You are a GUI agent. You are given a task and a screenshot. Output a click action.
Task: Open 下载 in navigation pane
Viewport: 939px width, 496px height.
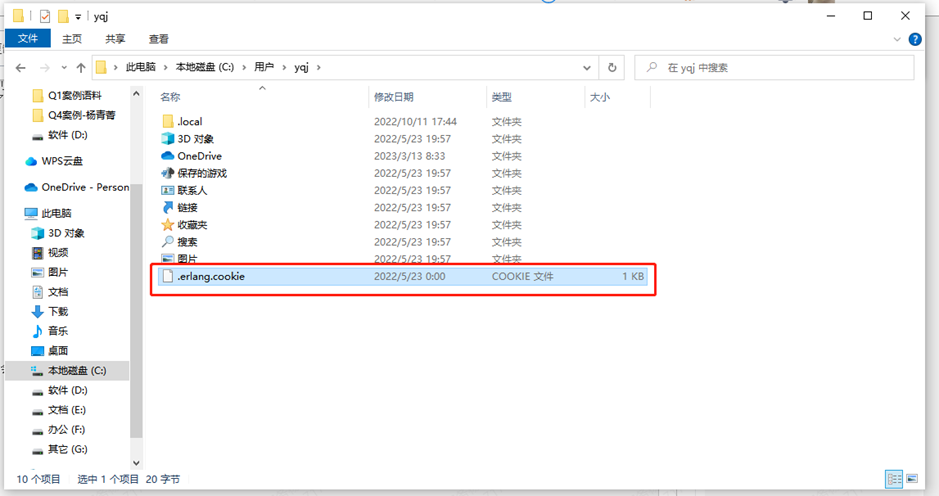click(x=57, y=311)
